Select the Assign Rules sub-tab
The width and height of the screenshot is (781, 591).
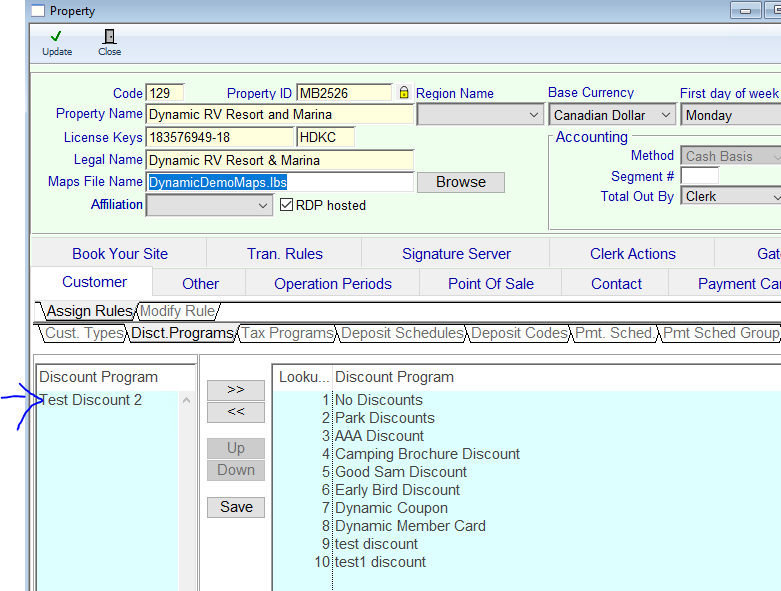pyautogui.click(x=89, y=311)
